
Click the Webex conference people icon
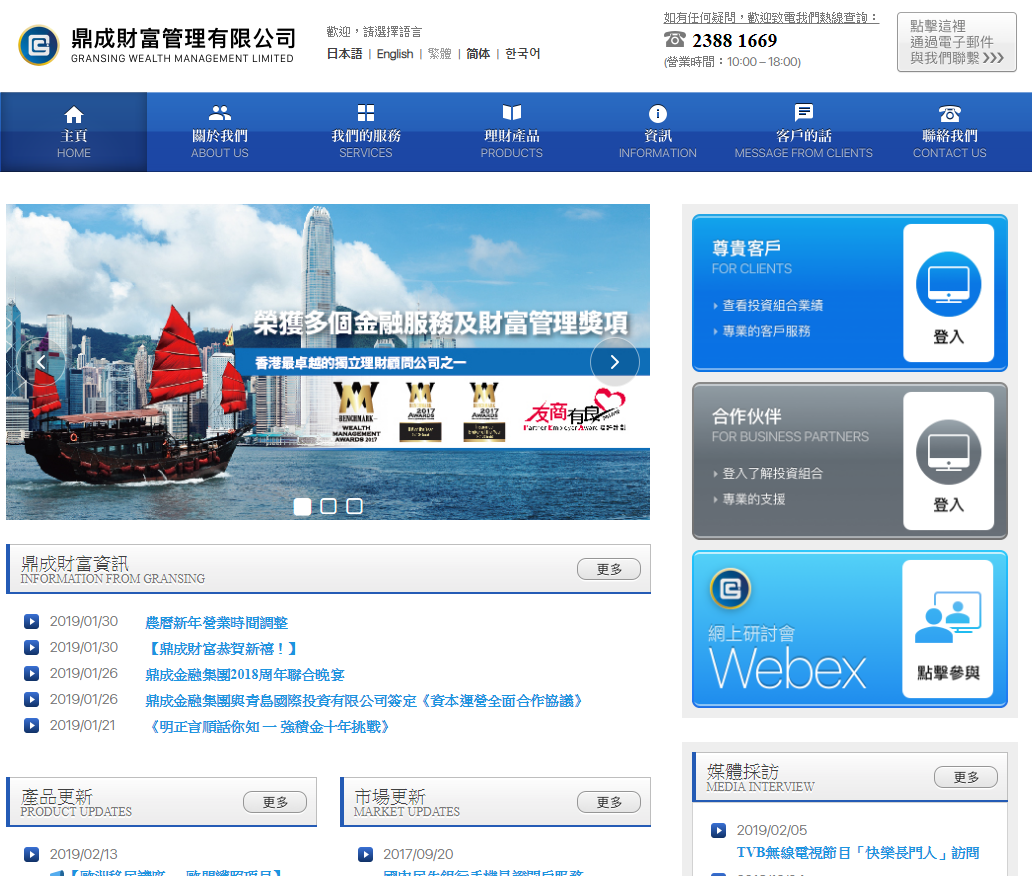(948, 617)
